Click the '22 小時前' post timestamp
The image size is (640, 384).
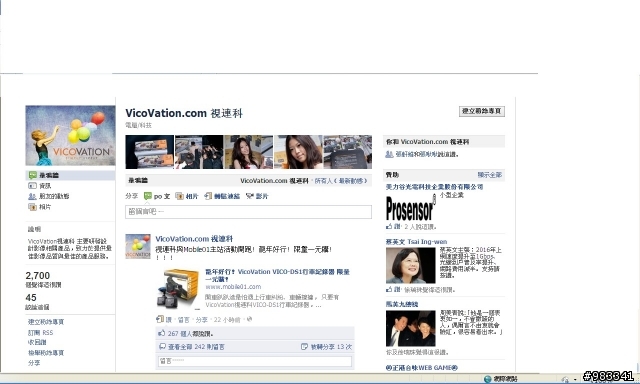click(x=227, y=320)
